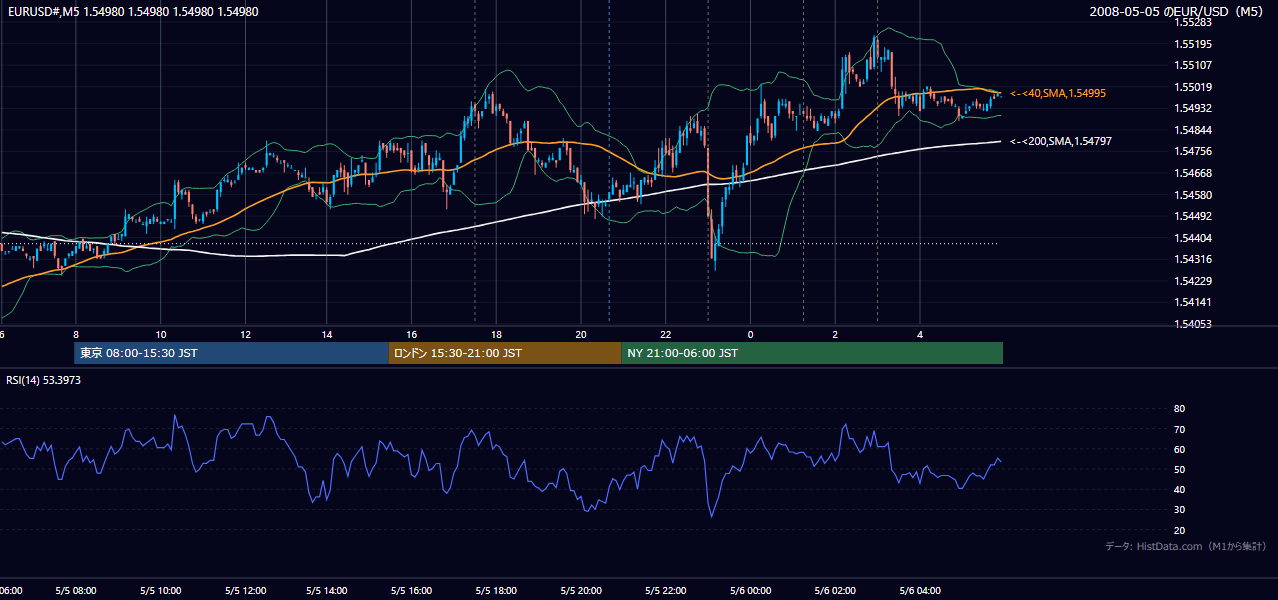Click RSI axis level 20
Viewport: 1278px width, 600px height.
pyautogui.click(x=1179, y=530)
